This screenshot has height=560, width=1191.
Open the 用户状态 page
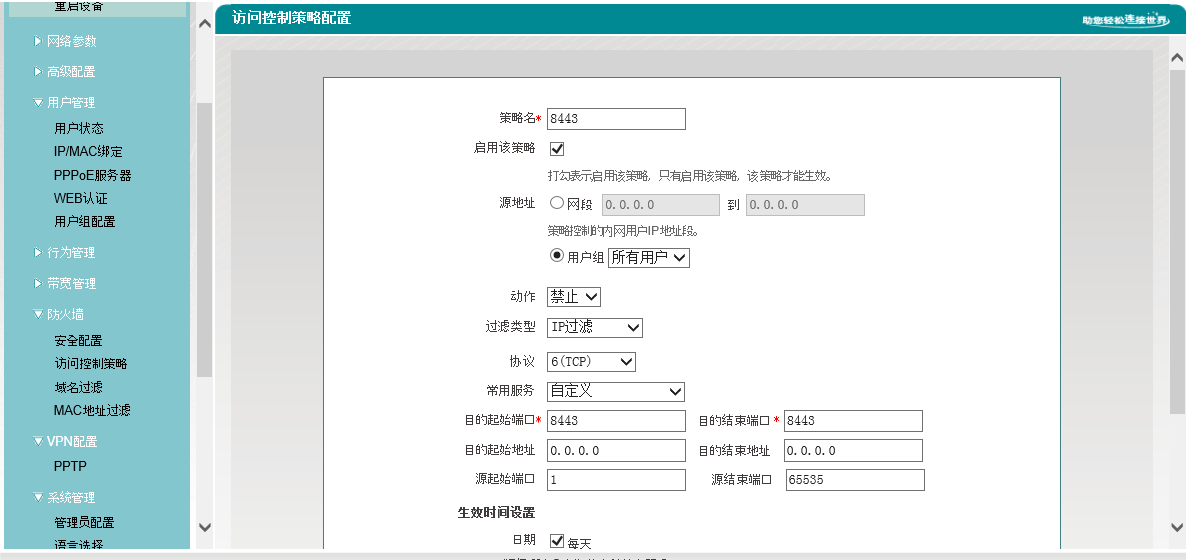tap(79, 128)
